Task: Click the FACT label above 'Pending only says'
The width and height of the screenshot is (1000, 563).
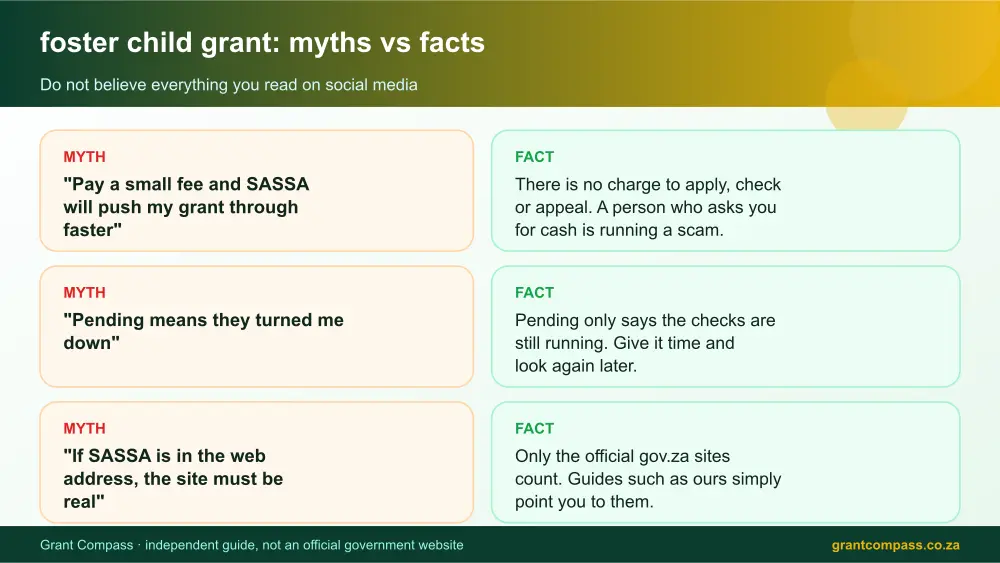Action: tap(534, 293)
